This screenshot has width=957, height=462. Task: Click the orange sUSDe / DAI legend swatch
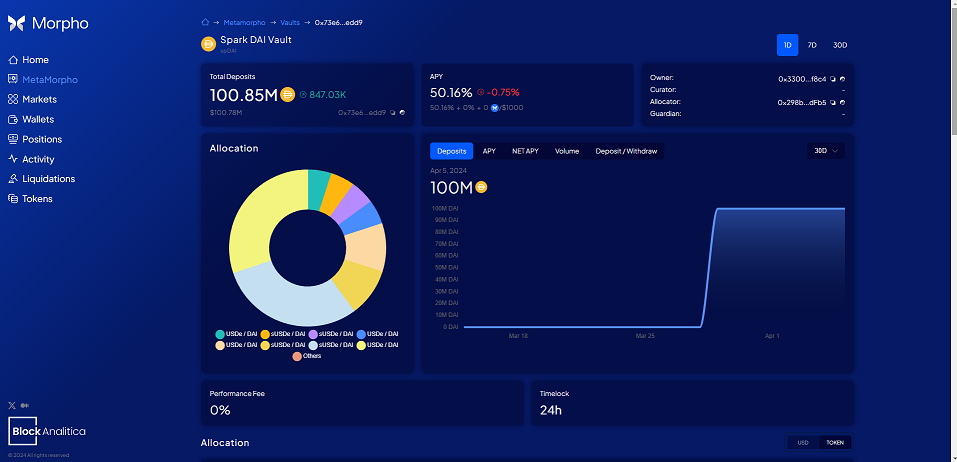click(x=265, y=334)
